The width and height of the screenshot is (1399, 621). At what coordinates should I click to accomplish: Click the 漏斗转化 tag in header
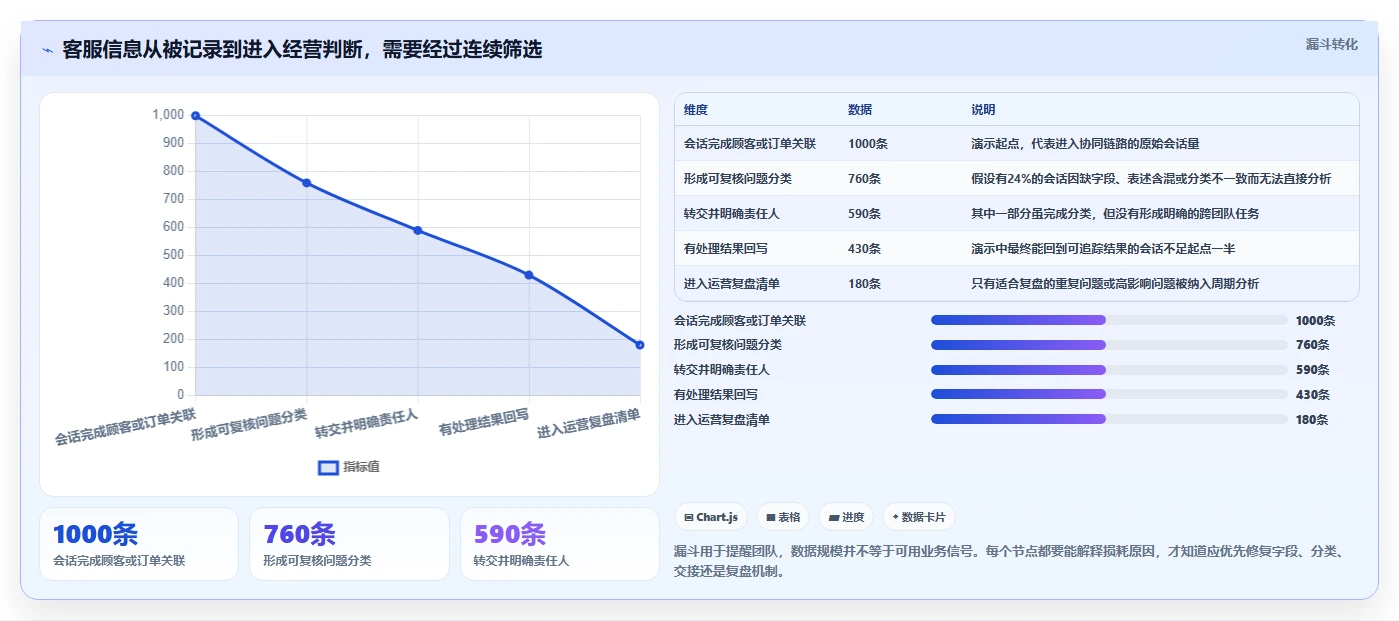point(1331,44)
